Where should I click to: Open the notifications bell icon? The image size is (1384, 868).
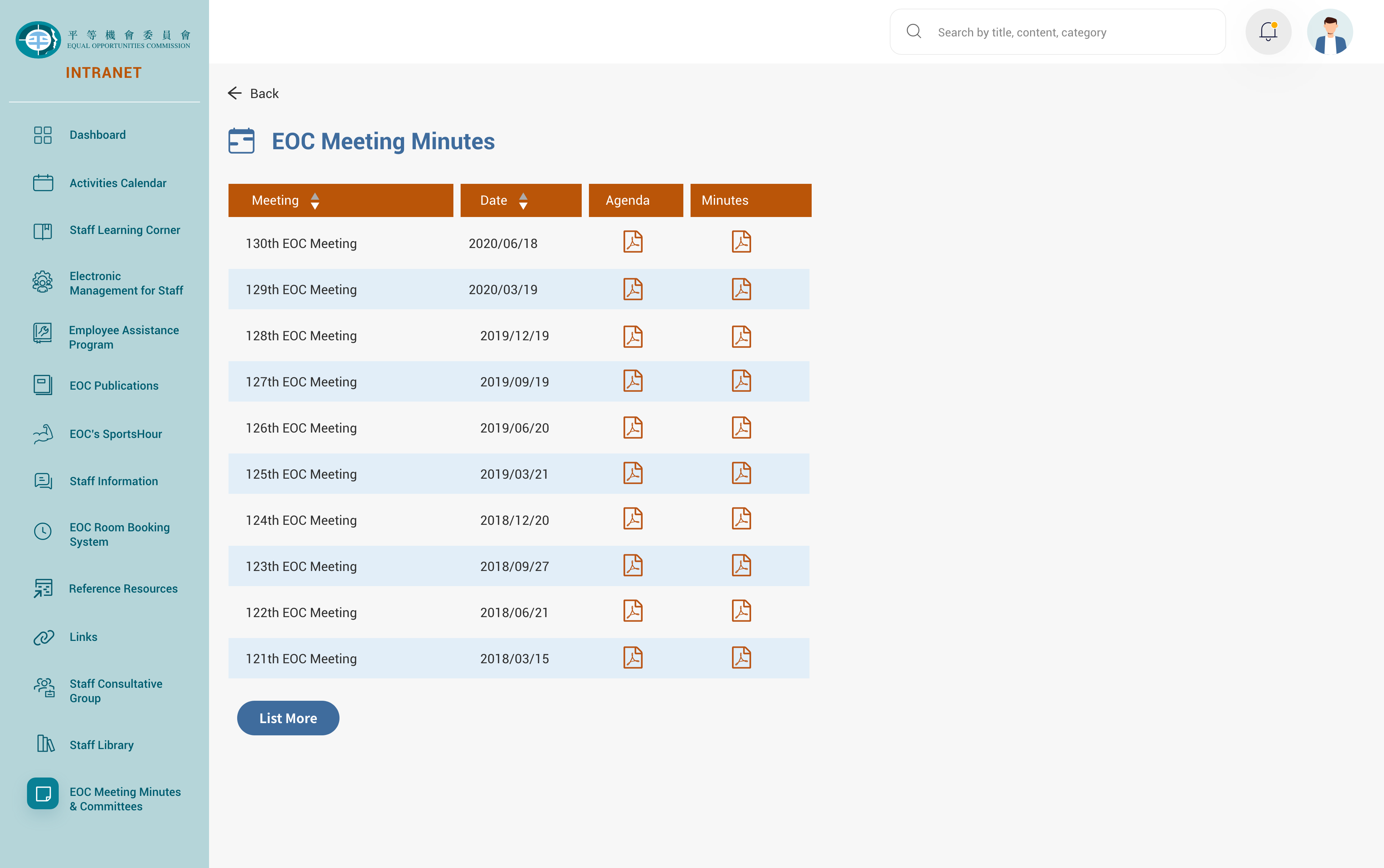(1268, 32)
